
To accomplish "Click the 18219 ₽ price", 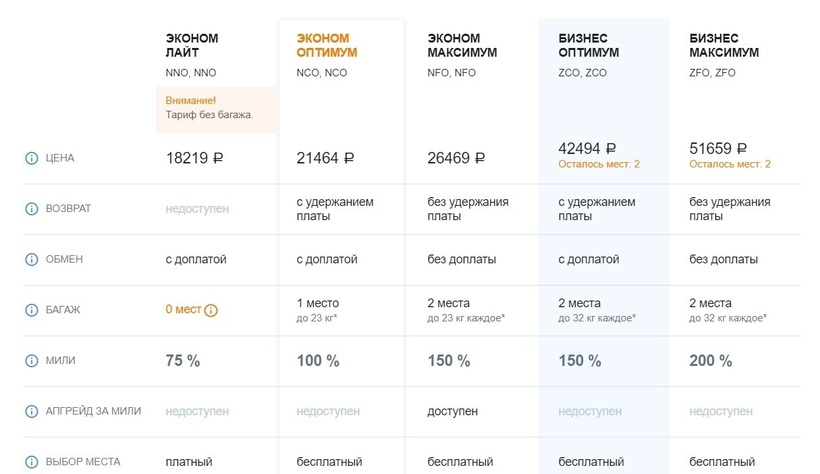I will pos(195,158).
